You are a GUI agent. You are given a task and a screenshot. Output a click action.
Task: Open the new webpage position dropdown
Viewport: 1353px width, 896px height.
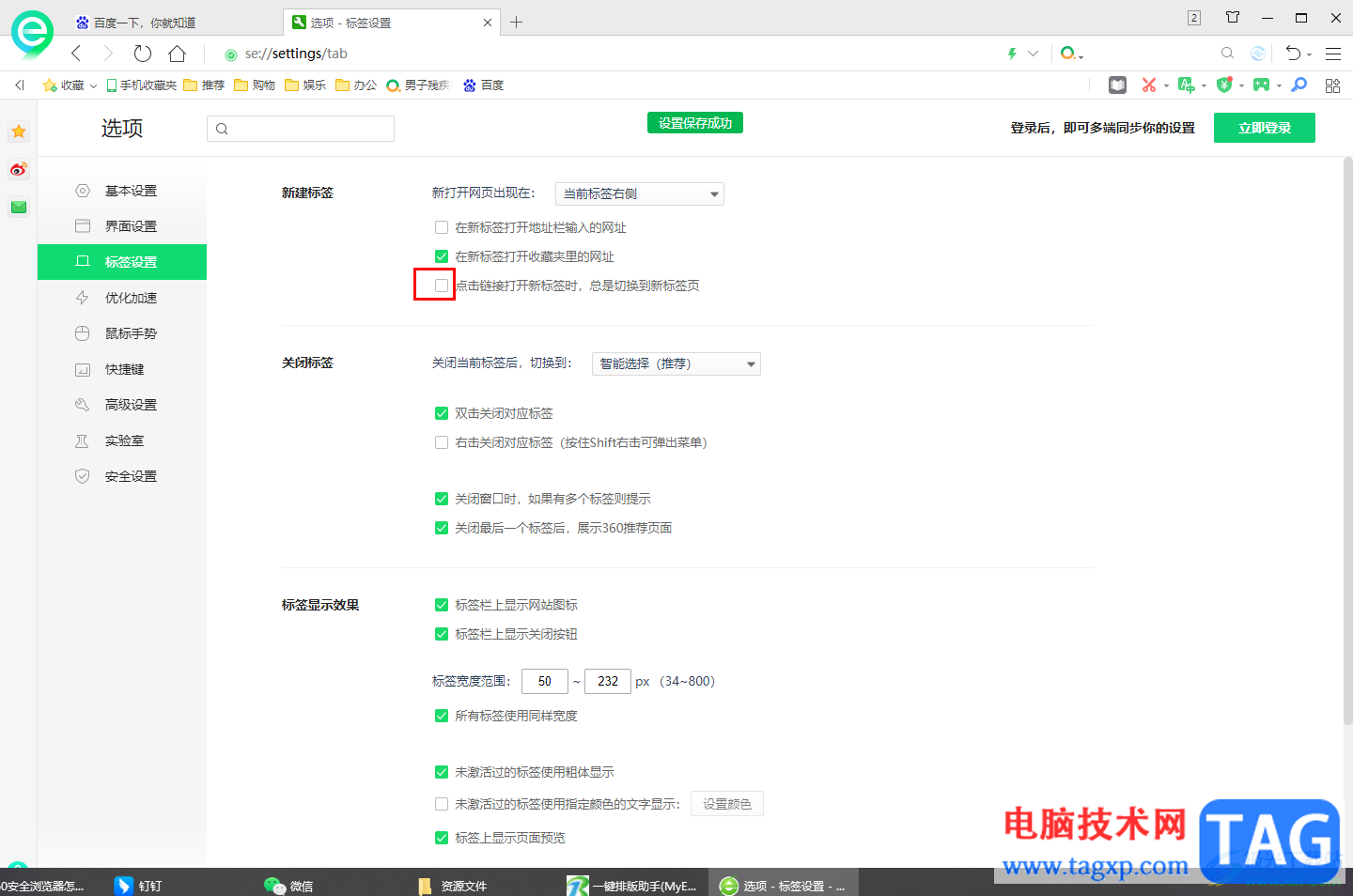(639, 193)
